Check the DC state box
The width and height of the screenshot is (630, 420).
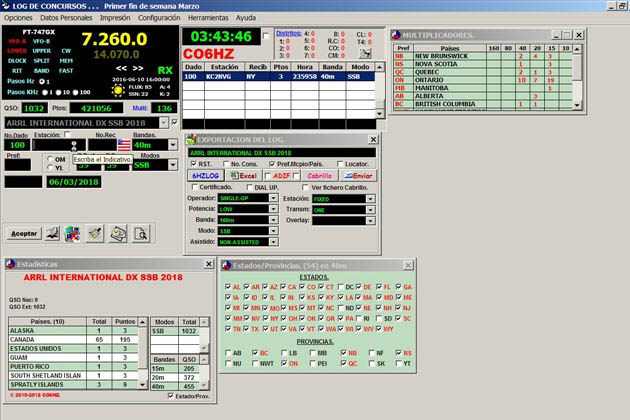[x=341, y=287]
